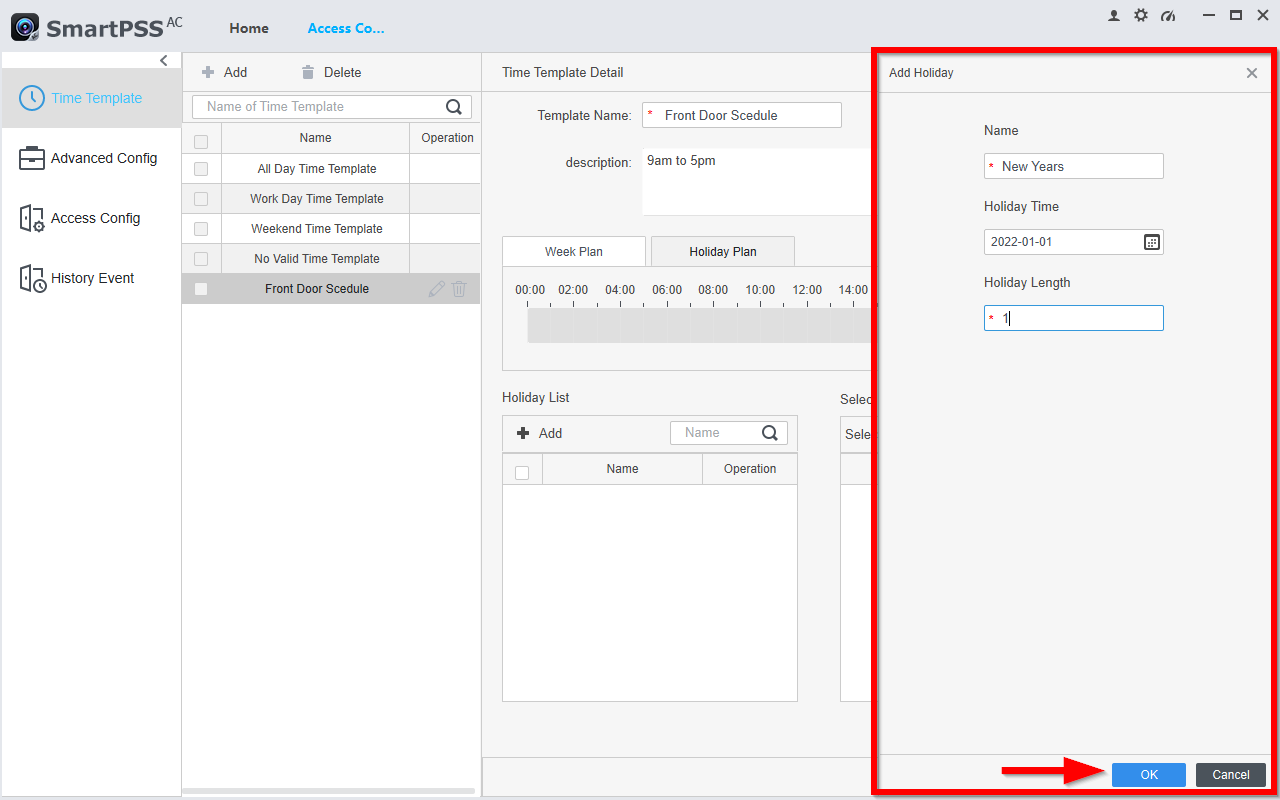Open the Holiday Time calendar picker
1280x800 pixels.
(x=1152, y=242)
